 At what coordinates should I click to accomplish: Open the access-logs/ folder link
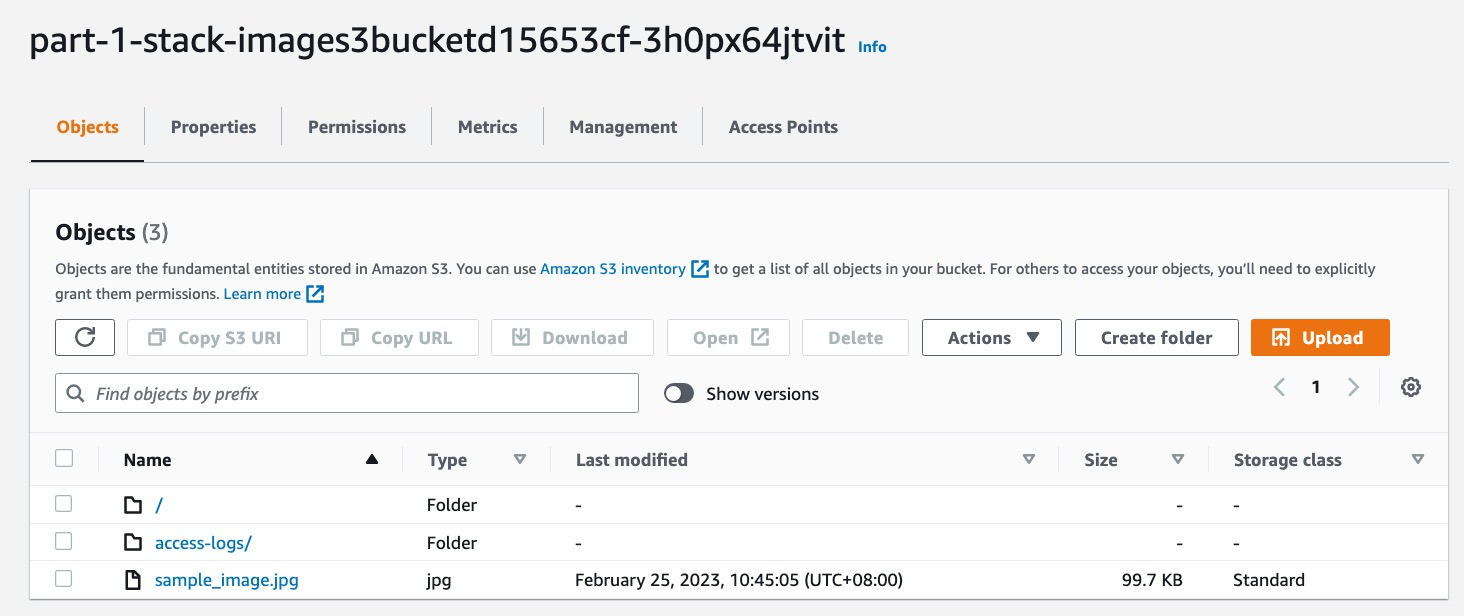point(203,543)
